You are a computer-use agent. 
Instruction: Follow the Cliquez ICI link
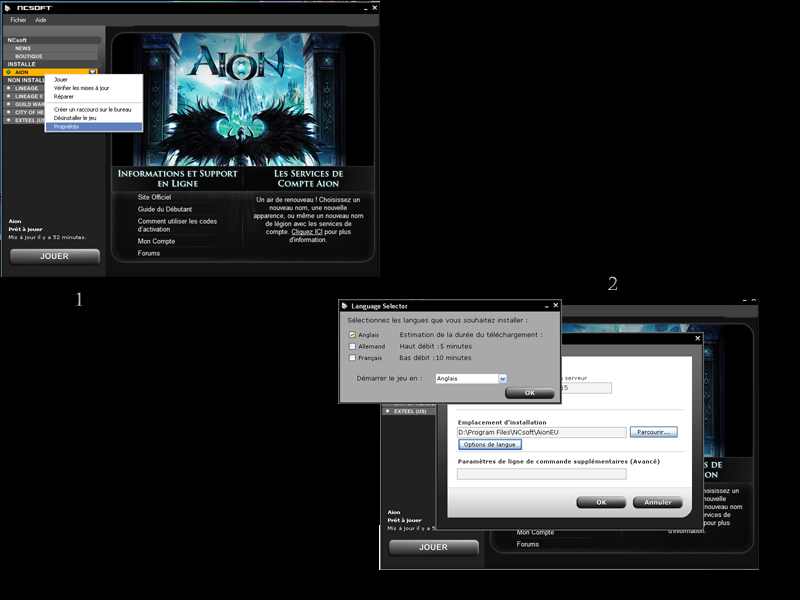point(307,232)
